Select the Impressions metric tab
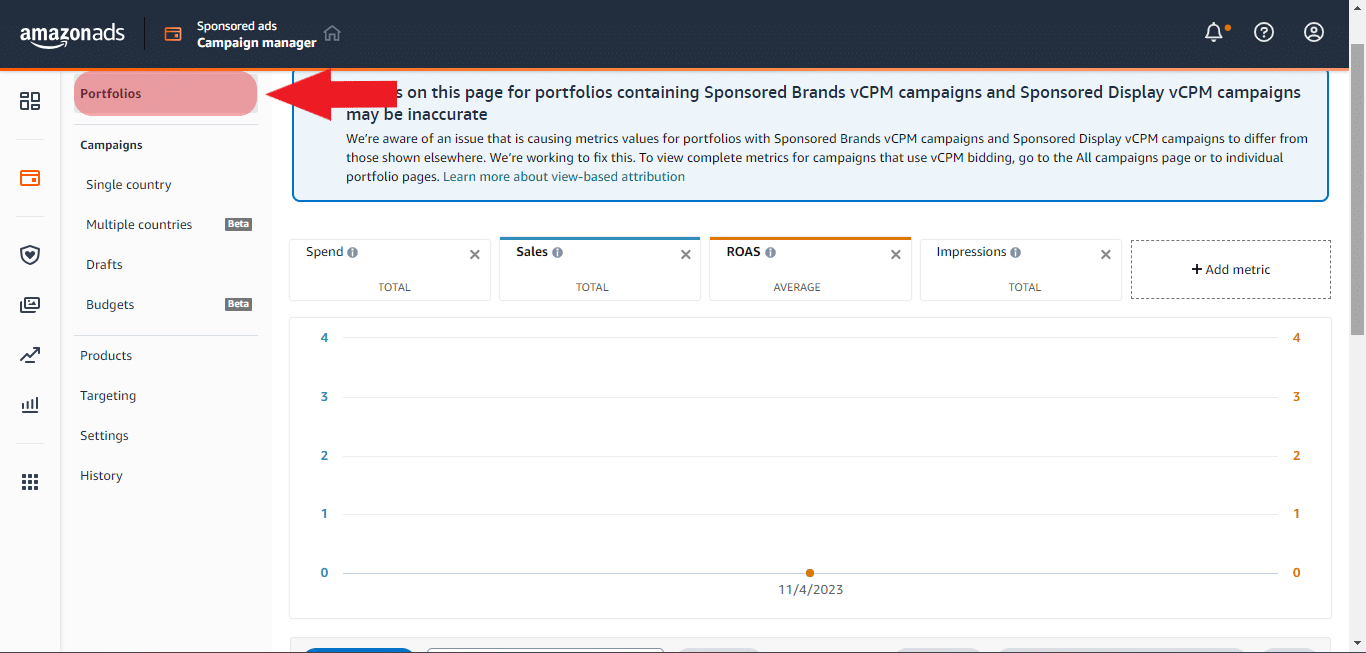Viewport: 1366px width, 653px height. 1021,269
